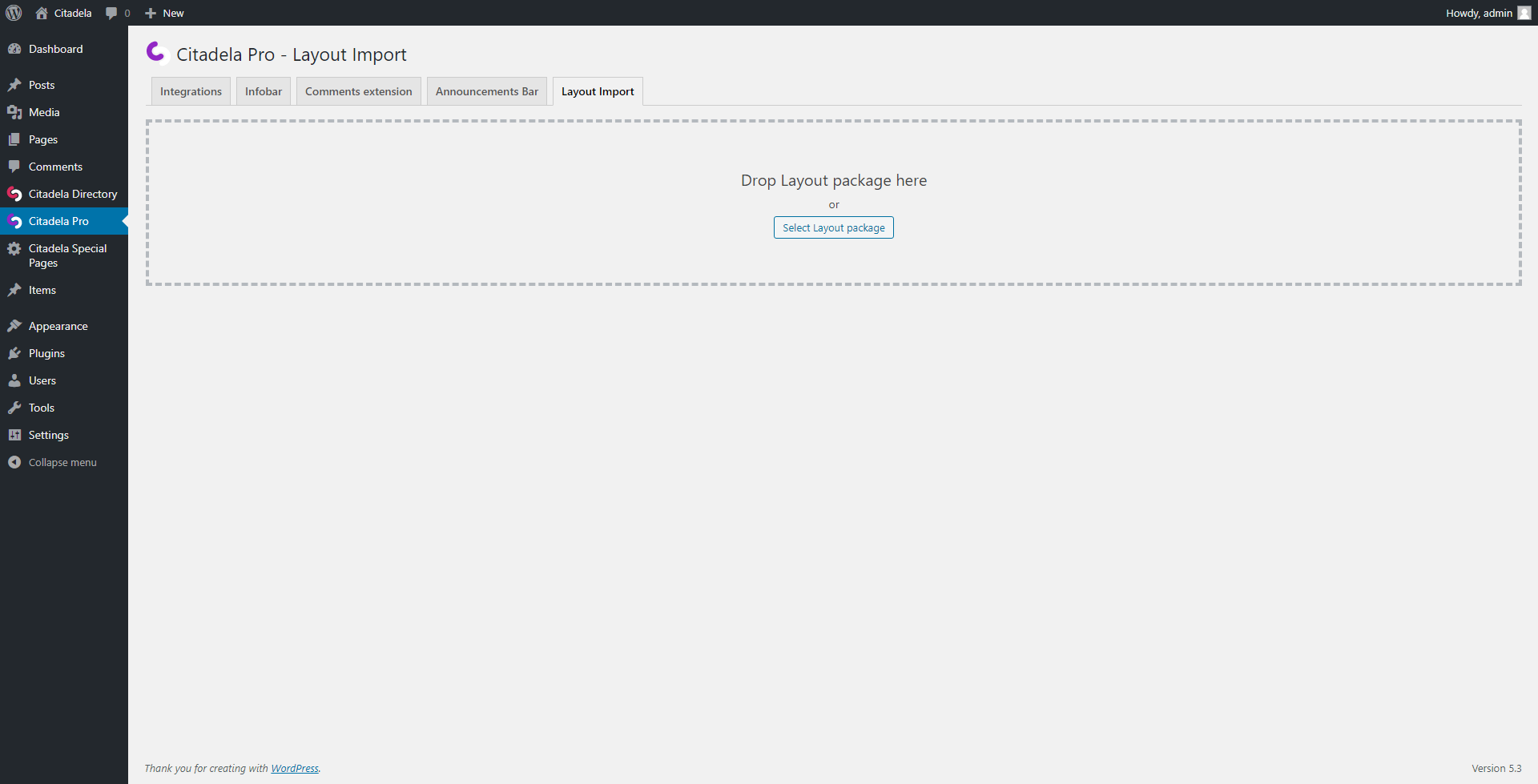Open Pages in sidebar menu
Screen dimensions: 1538x784
[x=64, y=139]
